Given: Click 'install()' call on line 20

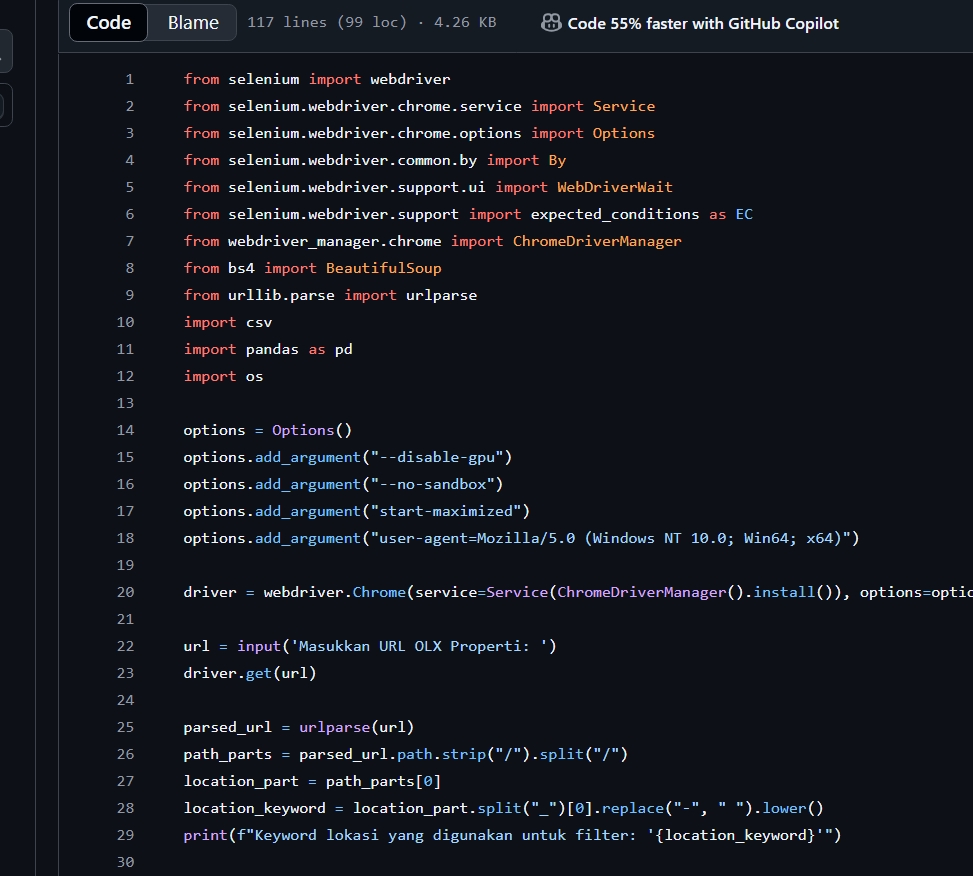Looking at the screenshot, I should (792, 592).
